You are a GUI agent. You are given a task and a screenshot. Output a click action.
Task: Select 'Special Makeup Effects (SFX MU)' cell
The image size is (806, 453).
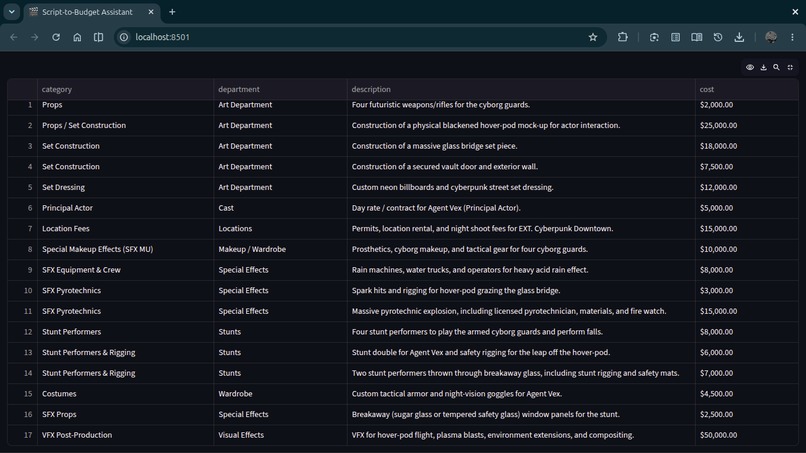pyautogui.click(x=125, y=249)
